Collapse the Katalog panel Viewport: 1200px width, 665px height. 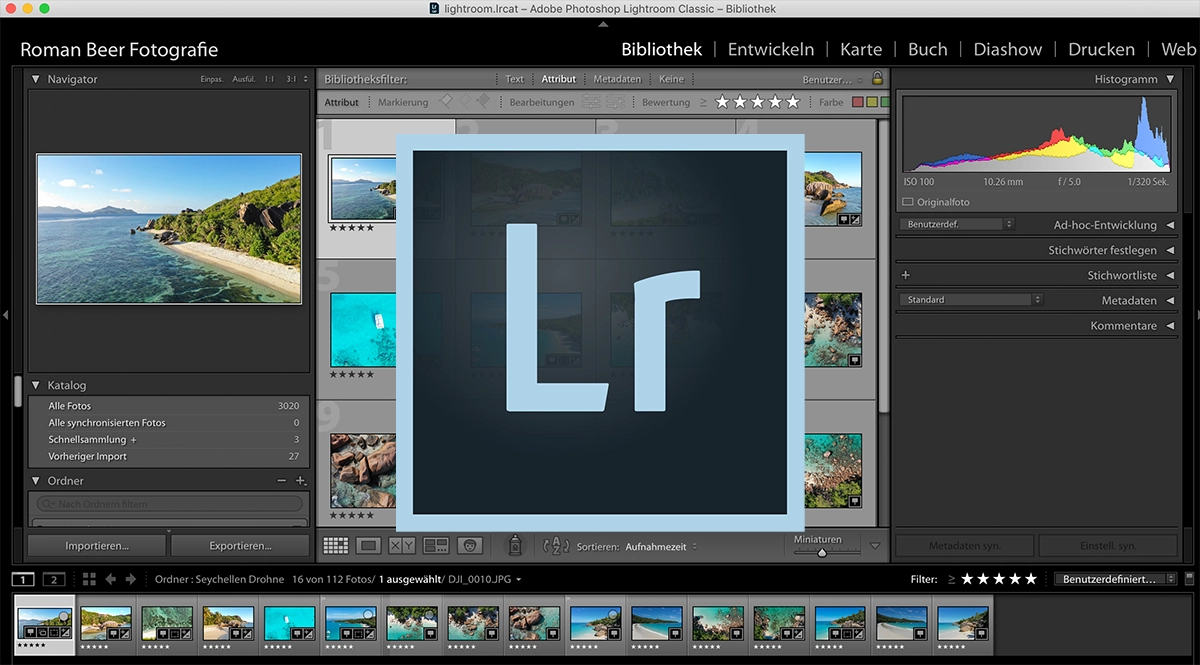pyautogui.click(x=36, y=385)
